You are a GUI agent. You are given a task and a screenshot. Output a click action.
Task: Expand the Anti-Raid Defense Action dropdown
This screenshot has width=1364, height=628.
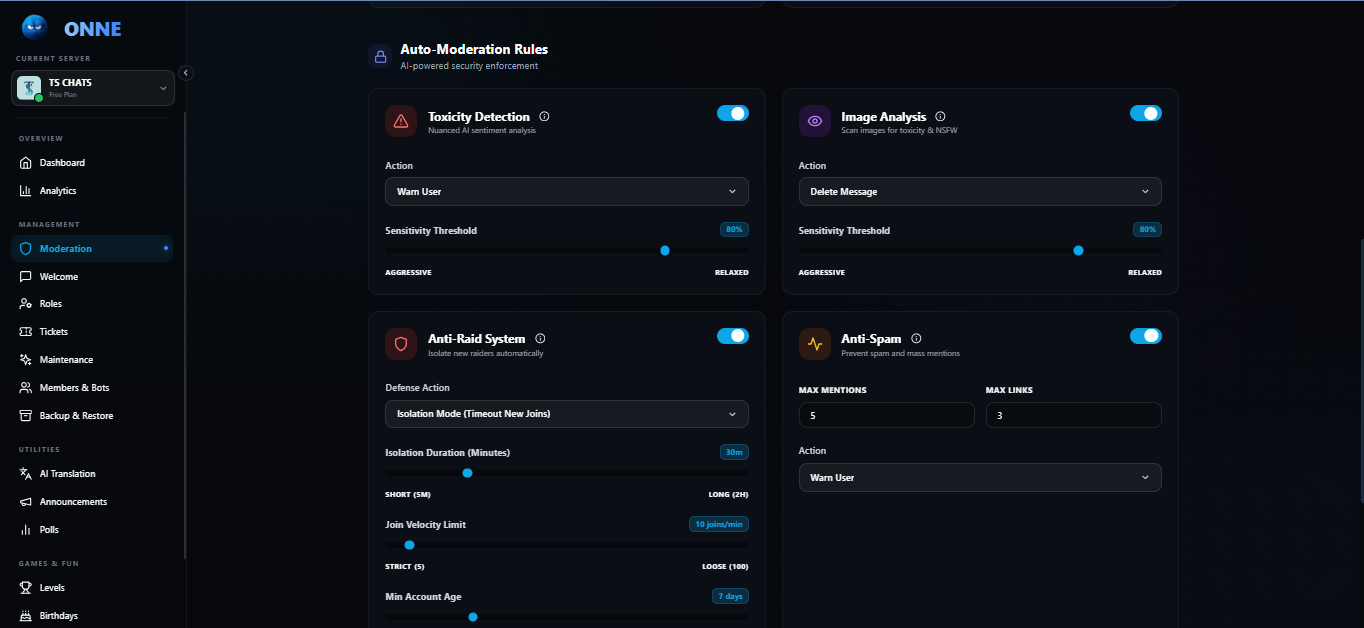point(566,414)
